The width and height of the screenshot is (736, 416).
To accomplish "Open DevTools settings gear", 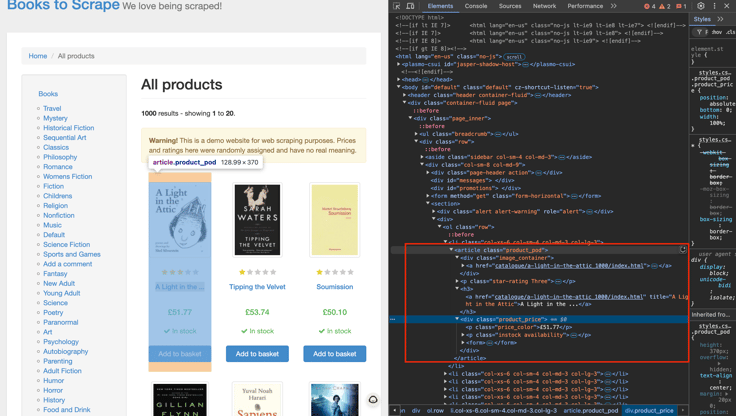I will pos(701,6).
